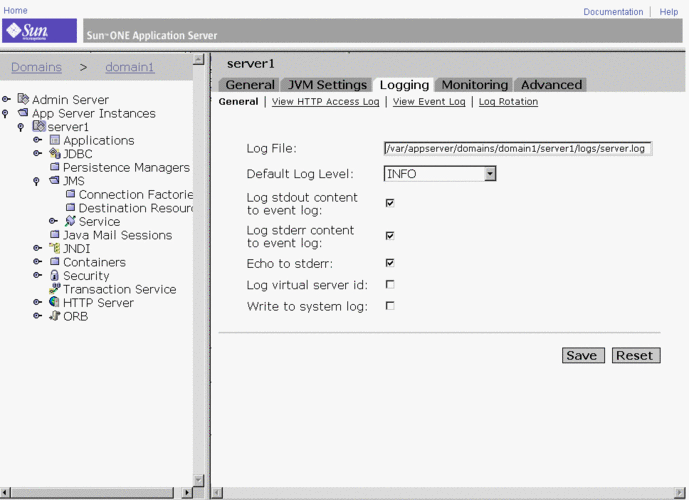Image resolution: width=689 pixels, height=500 pixels.
Task: Open the Default Log Level dropdown
Action: [490, 174]
